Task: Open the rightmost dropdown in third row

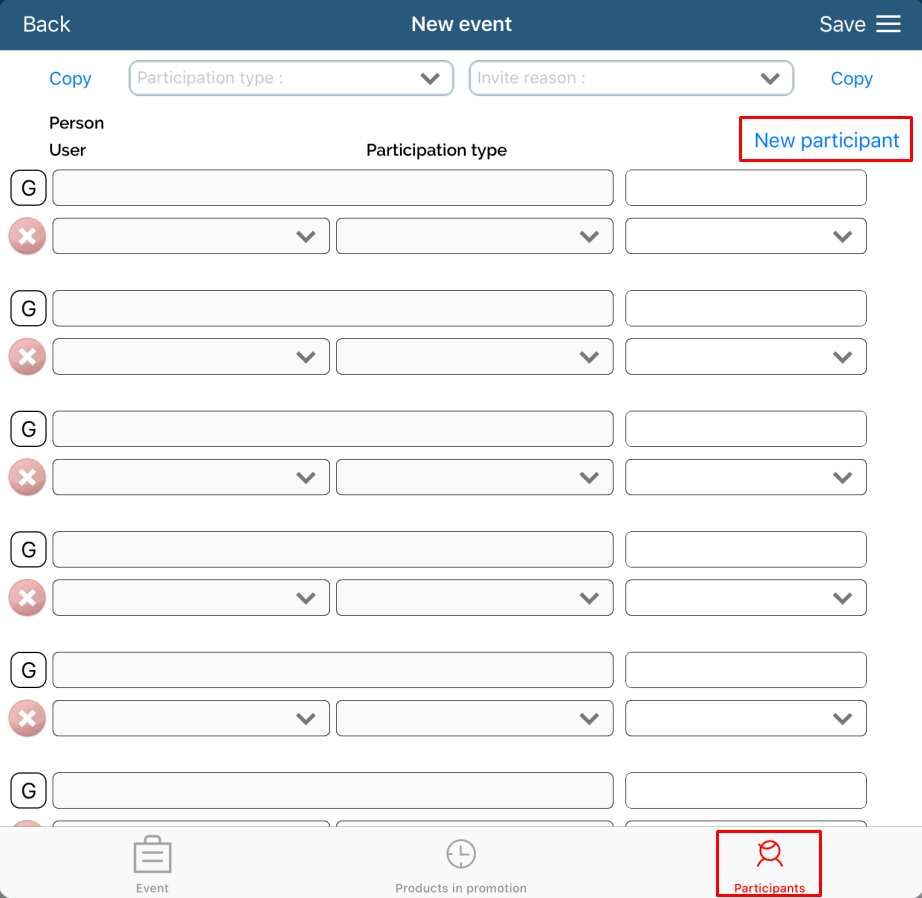Action: pyautogui.click(x=745, y=478)
